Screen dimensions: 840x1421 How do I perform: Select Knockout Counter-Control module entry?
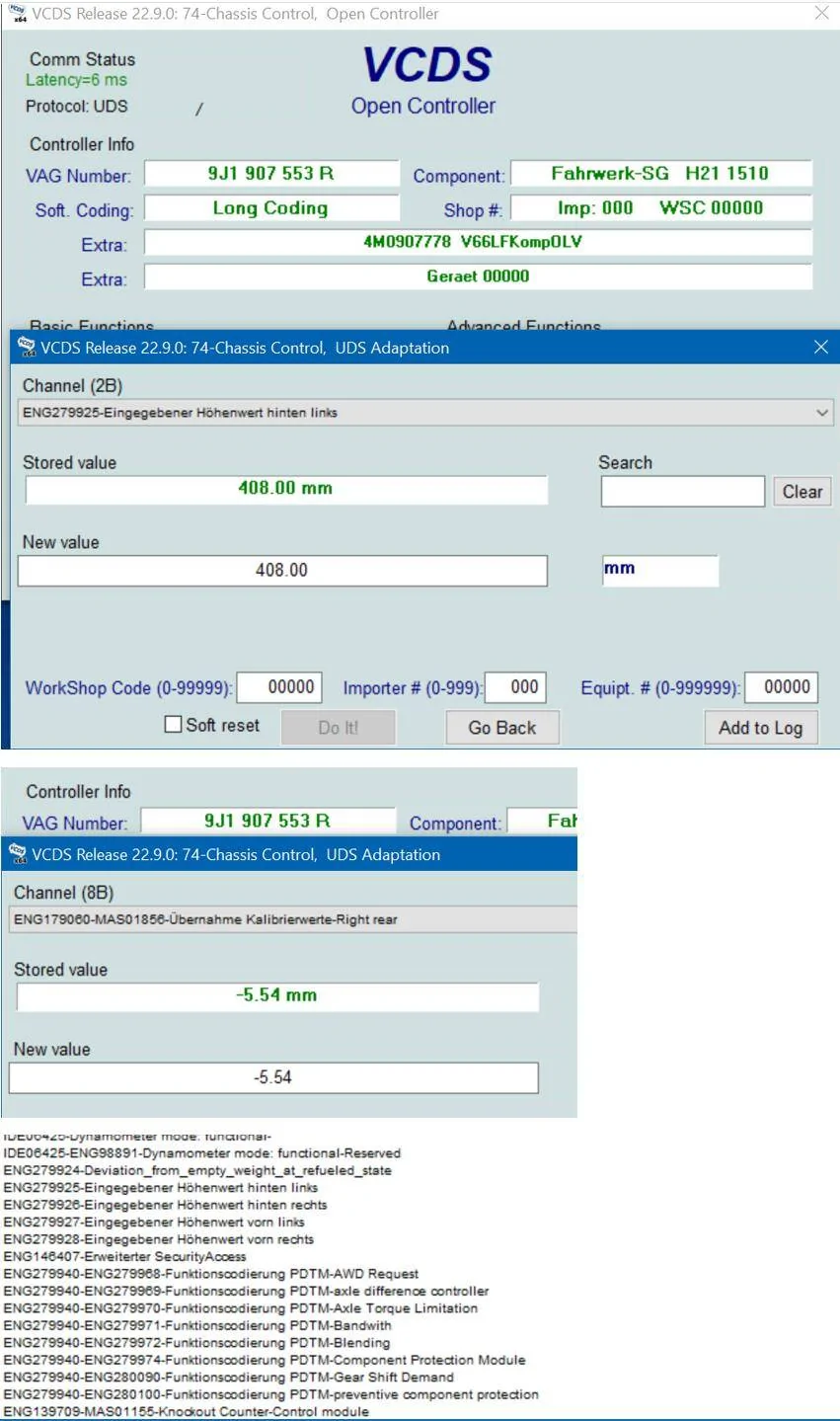click(x=187, y=1412)
